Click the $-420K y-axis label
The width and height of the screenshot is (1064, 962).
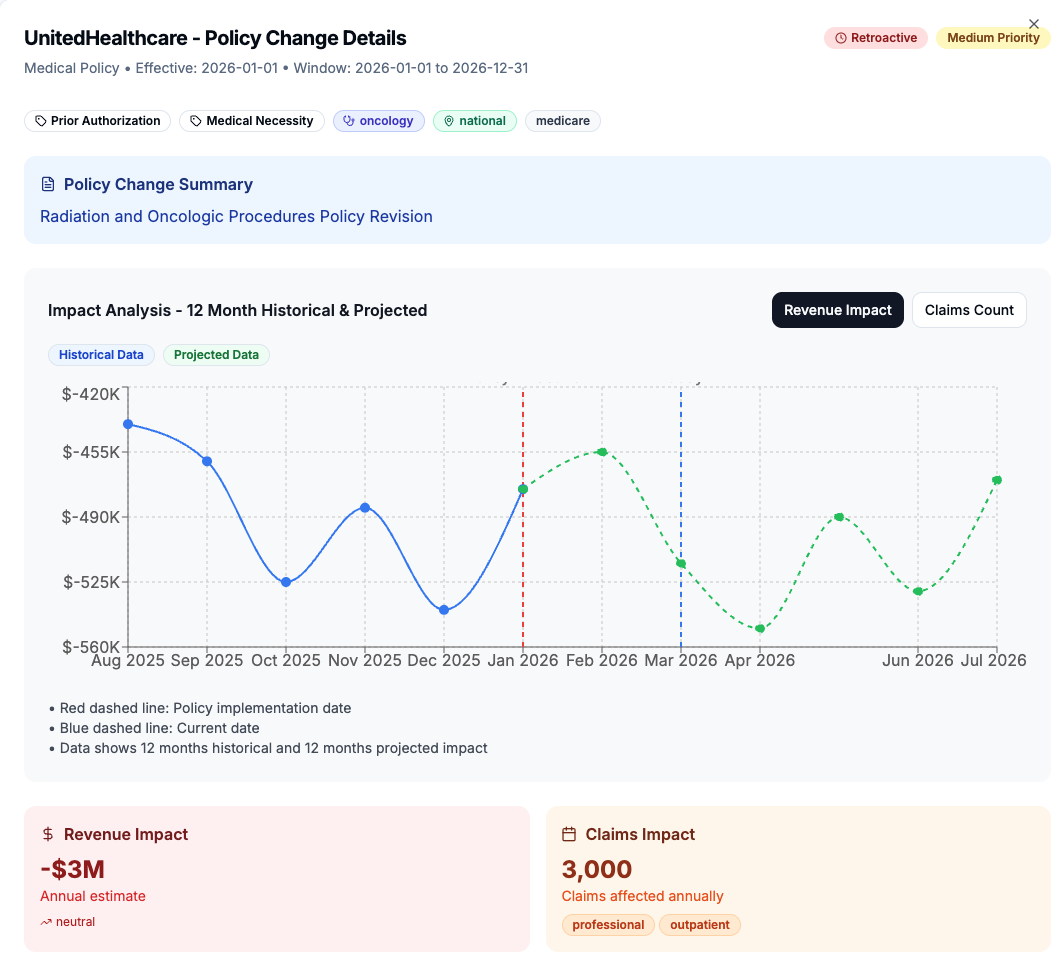91,394
